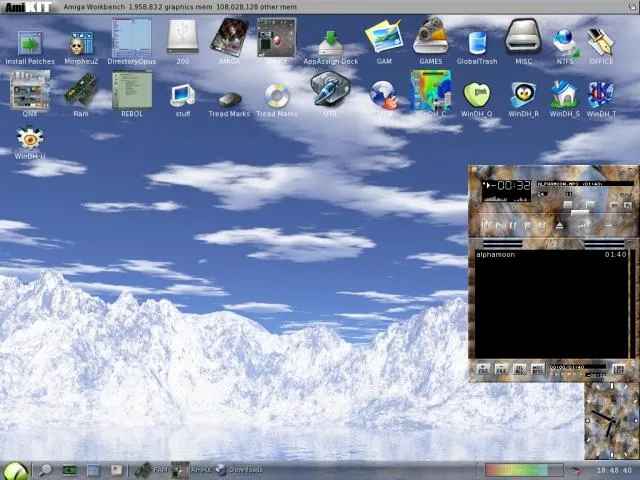Open the playlist Add File menu
This screenshot has width=640, height=480.
coord(484,369)
